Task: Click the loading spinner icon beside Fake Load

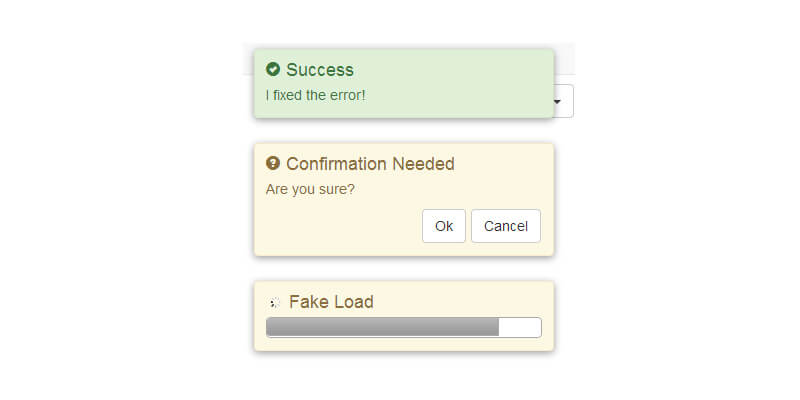Action: 274,302
